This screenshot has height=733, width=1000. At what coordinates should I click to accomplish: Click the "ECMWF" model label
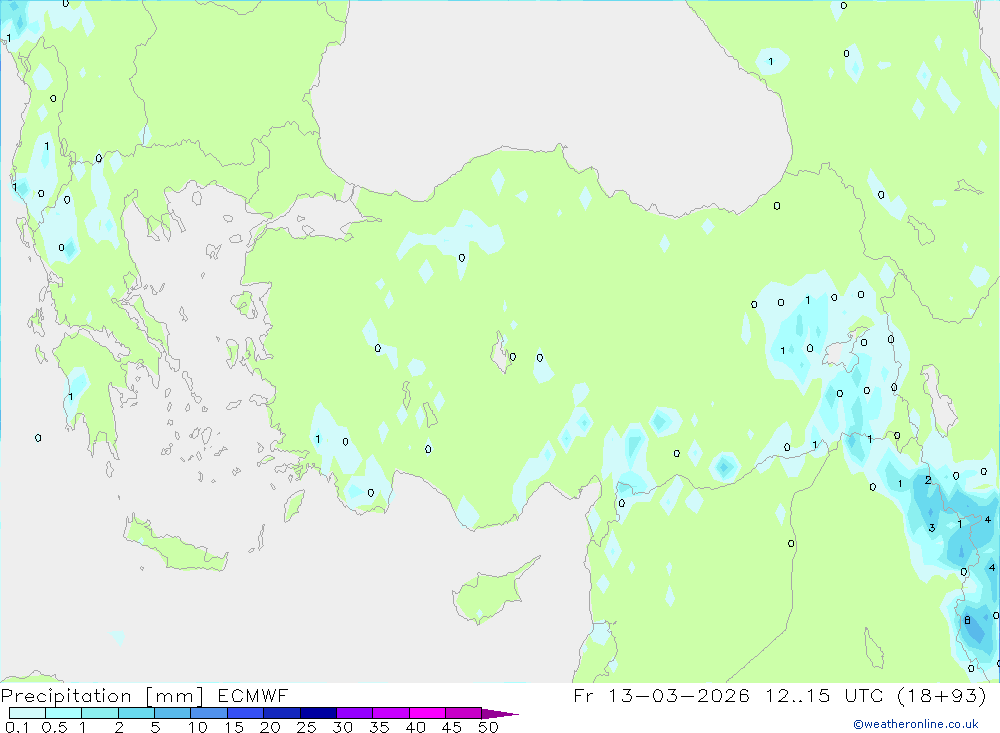pos(253,695)
